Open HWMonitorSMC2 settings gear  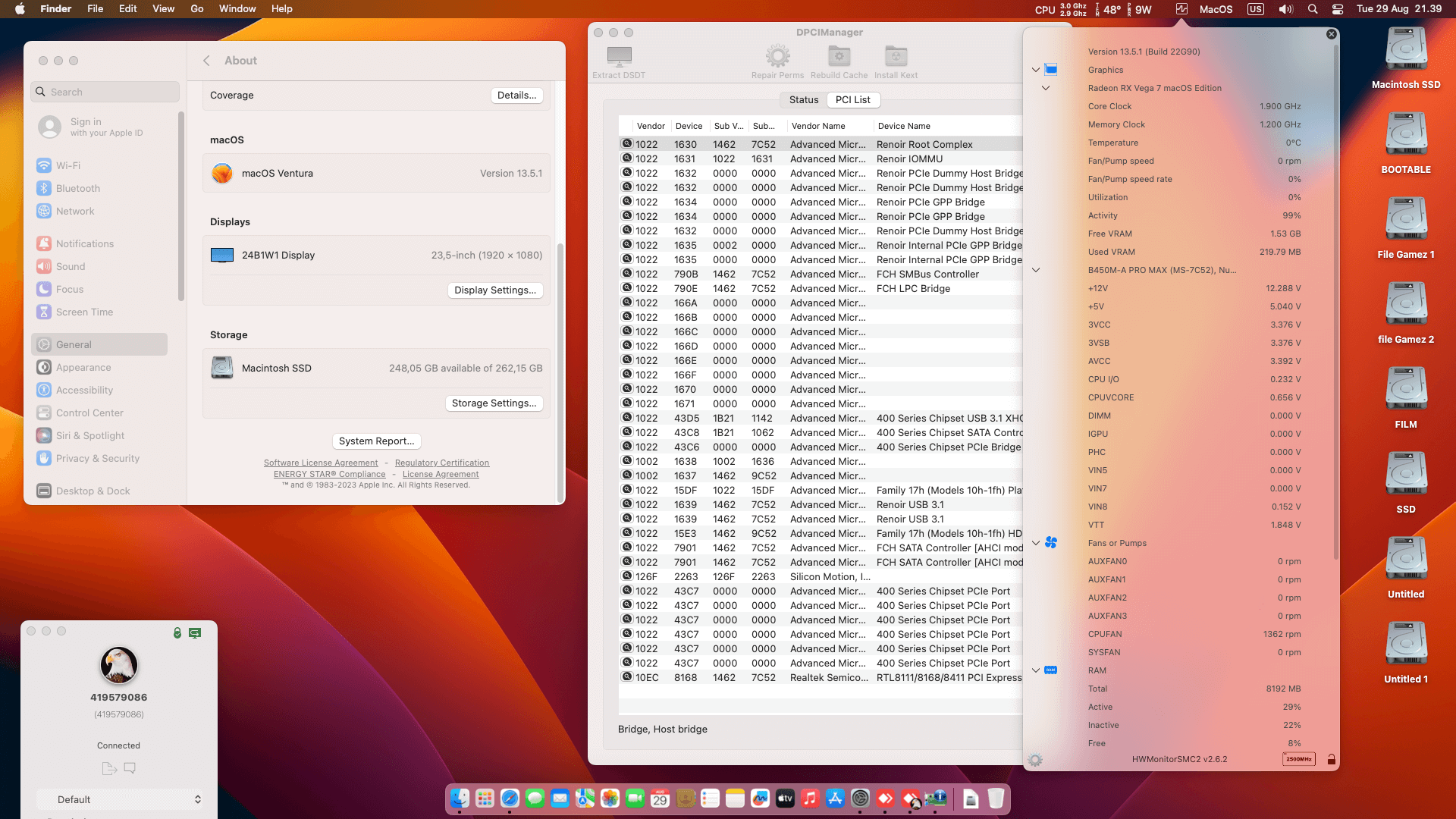point(1035,760)
